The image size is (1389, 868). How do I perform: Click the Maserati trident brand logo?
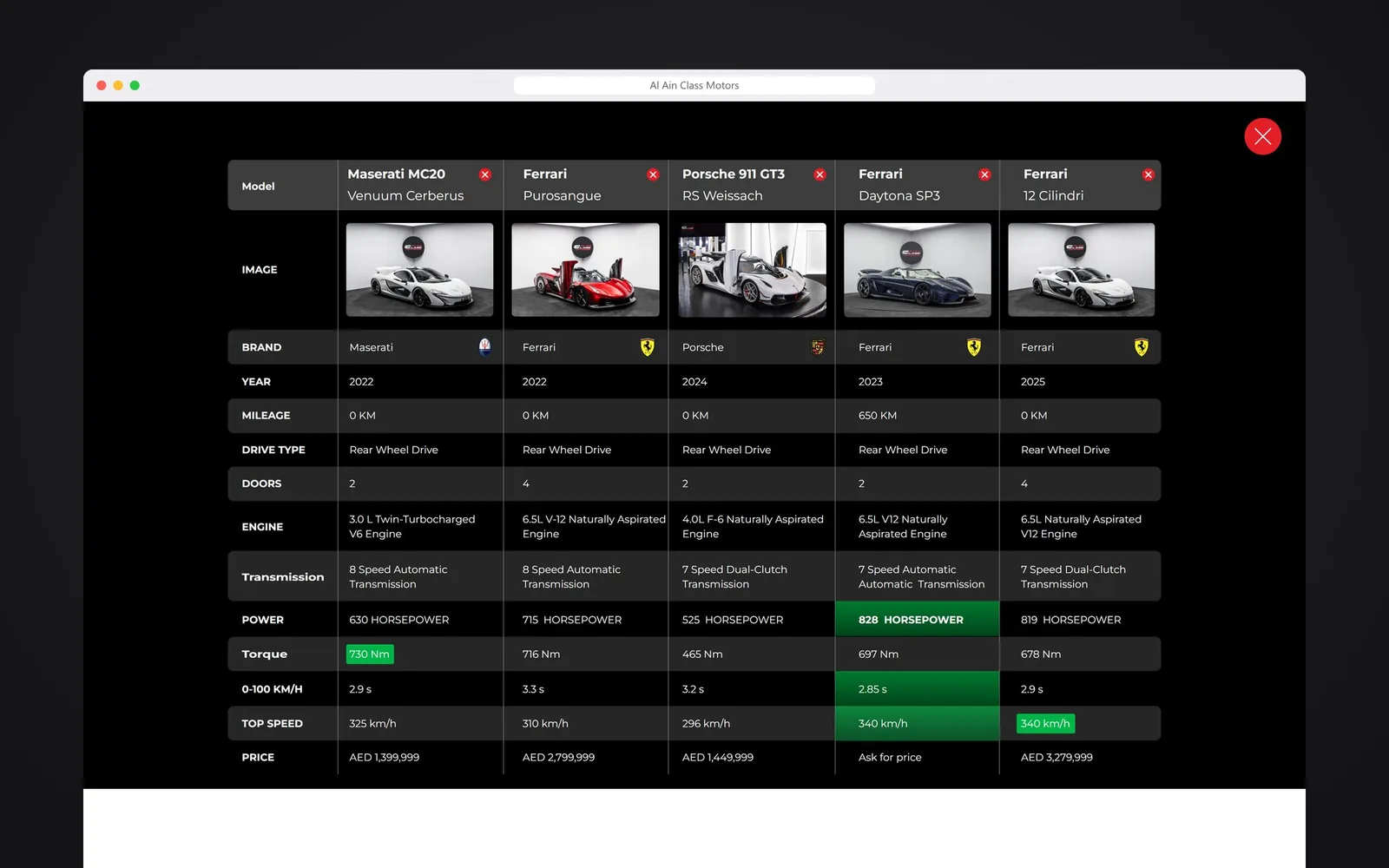coord(485,347)
